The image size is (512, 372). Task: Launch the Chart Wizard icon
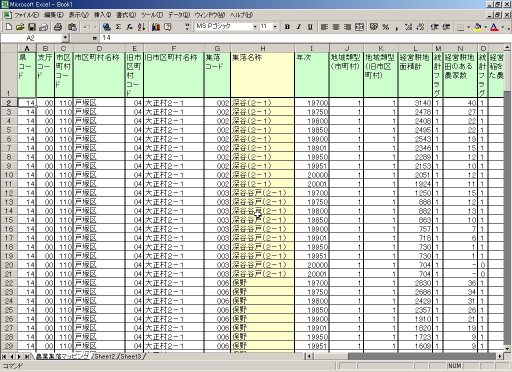[x=156, y=27]
